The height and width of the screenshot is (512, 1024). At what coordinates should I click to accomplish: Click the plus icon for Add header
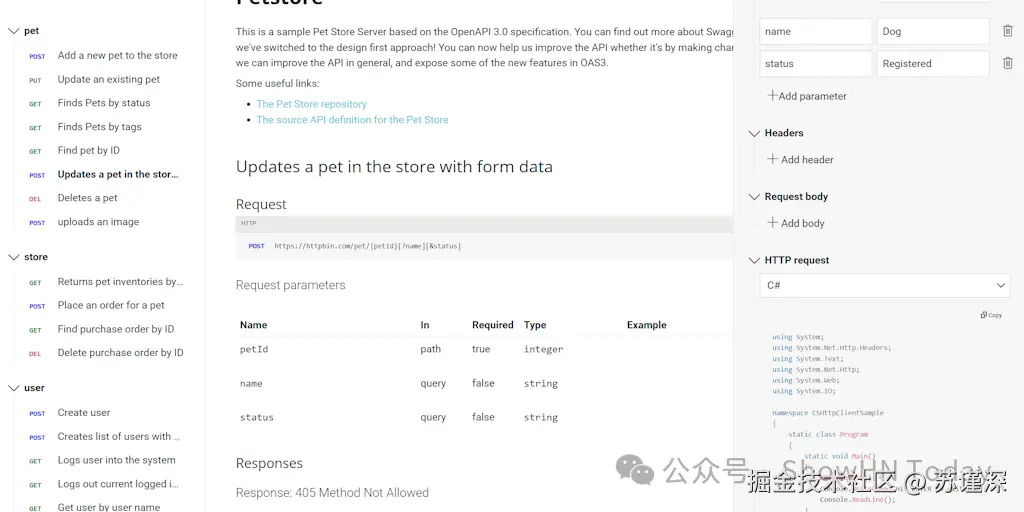coord(772,159)
